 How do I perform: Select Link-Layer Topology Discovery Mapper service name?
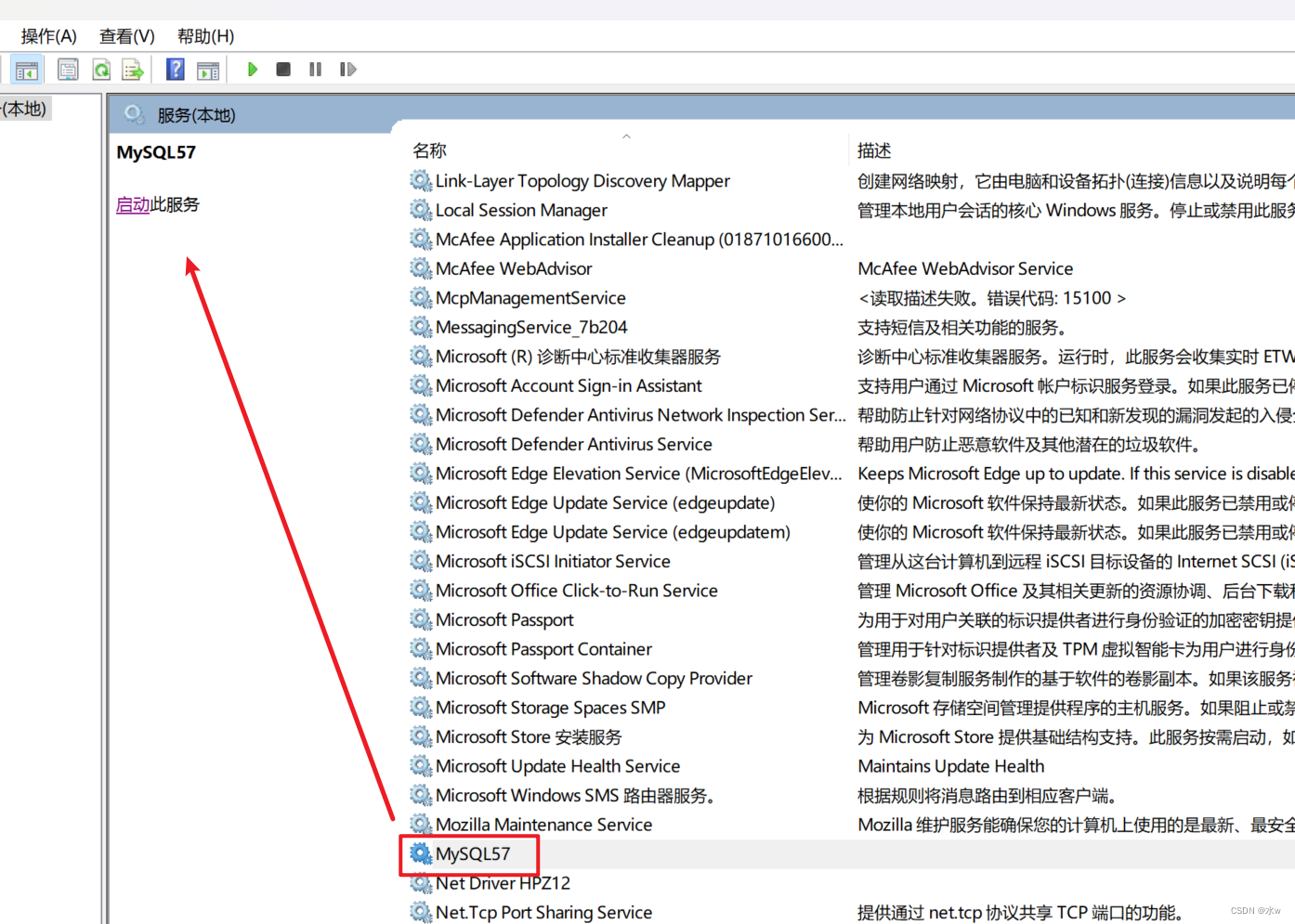(582, 181)
